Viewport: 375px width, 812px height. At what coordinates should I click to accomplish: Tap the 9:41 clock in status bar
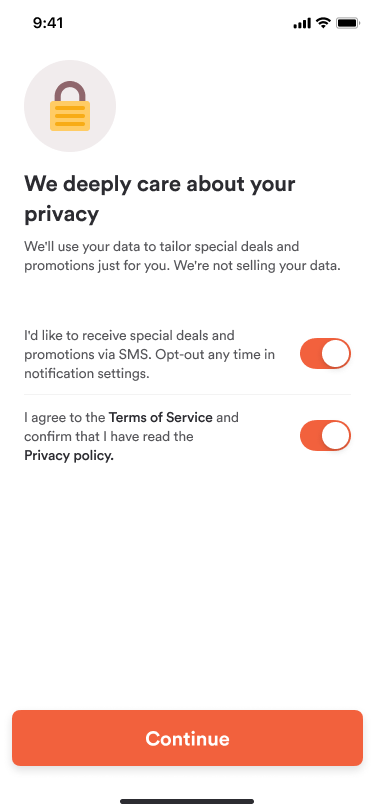[x=48, y=23]
